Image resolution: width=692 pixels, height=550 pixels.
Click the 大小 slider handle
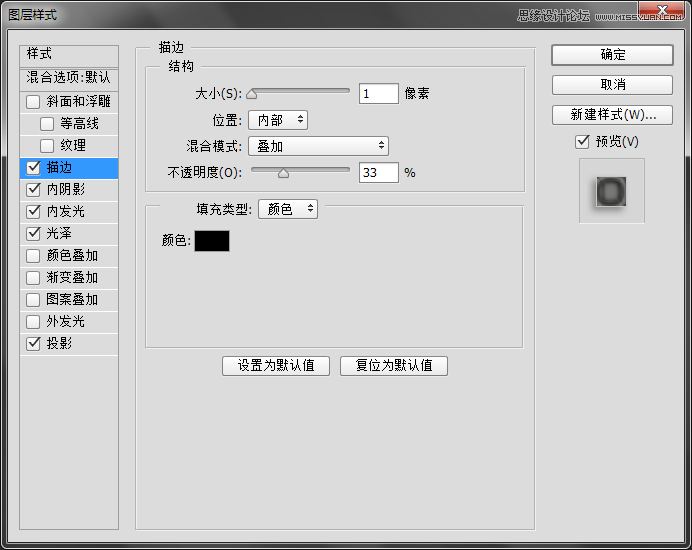(252, 94)
